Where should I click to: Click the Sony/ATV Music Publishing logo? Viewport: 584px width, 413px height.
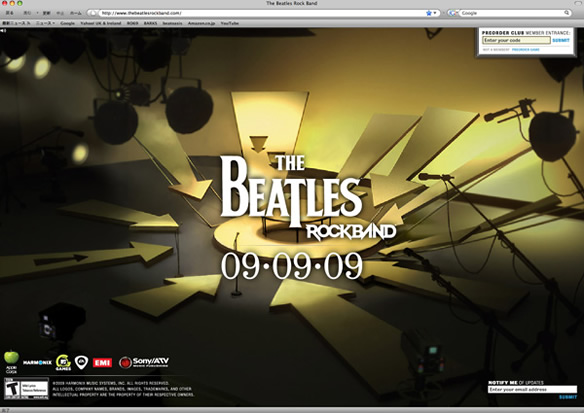(x=144, y=362)
